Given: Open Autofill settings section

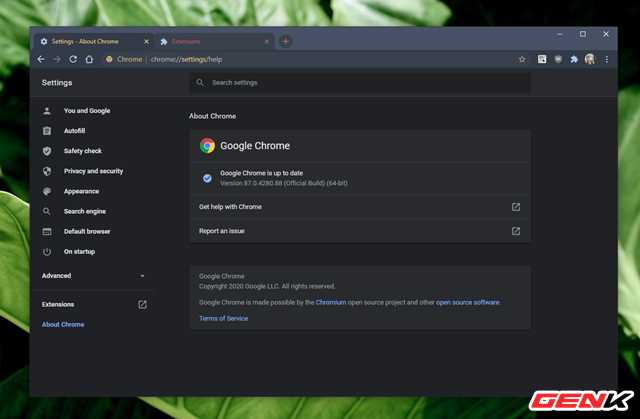Looking at the screenshot, I should (x=74, y=131).
